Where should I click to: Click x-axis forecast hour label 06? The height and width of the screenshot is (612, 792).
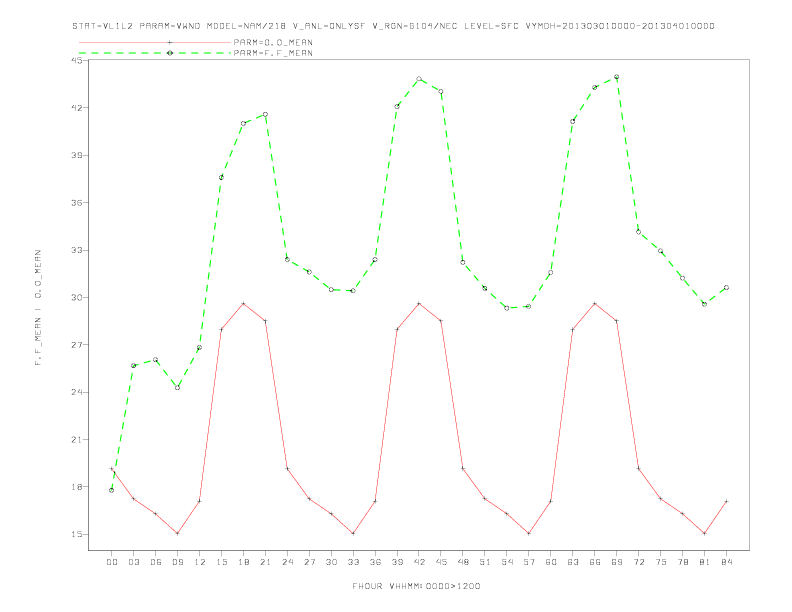pos(156,562)
